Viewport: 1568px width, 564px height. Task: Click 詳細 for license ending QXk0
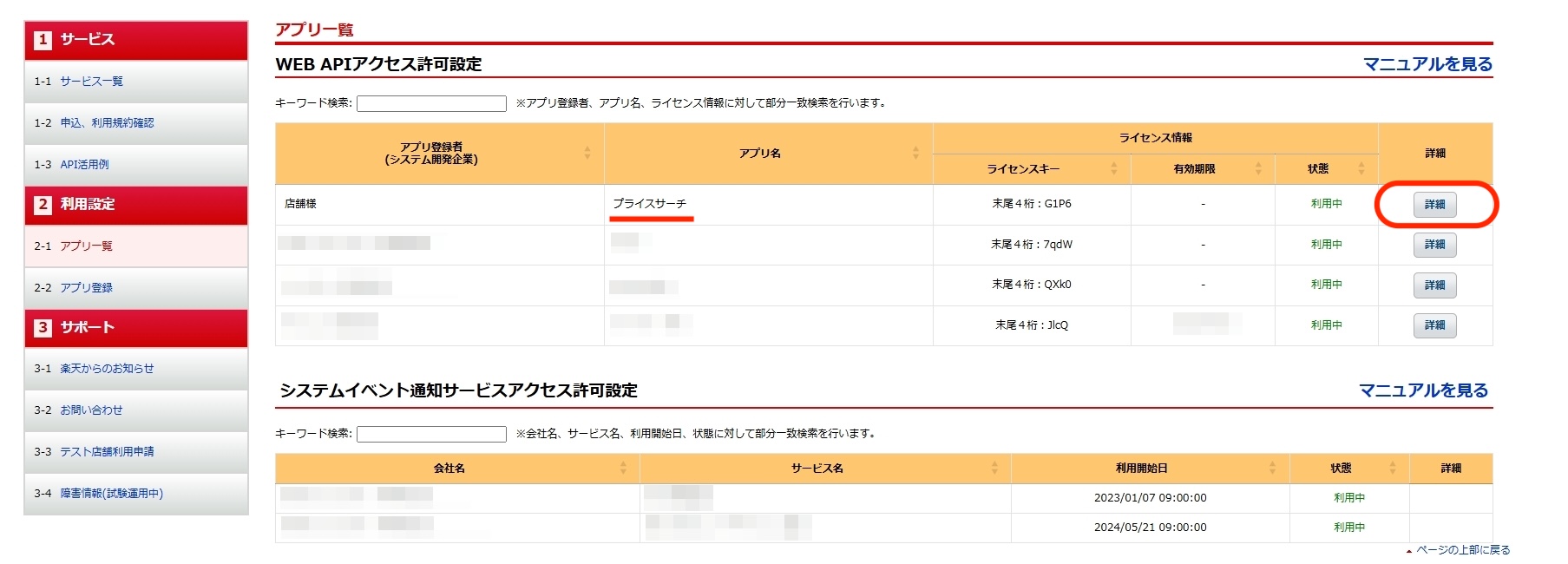[1434, 285]
